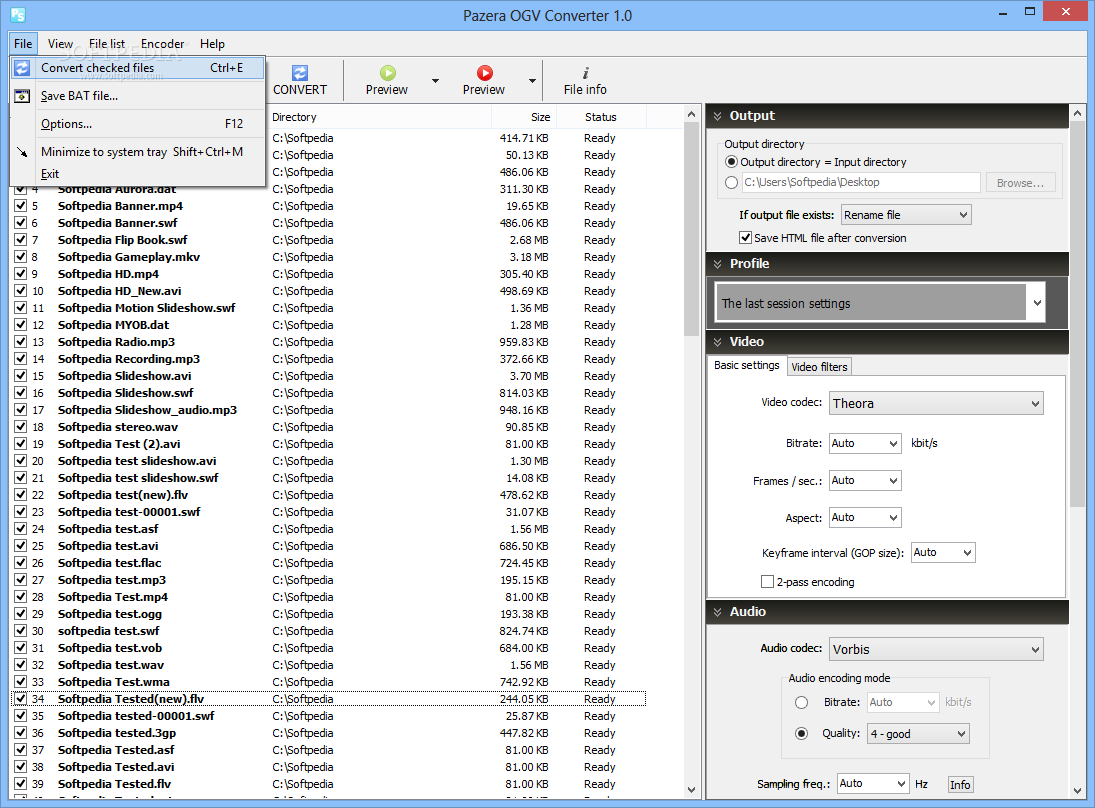
Task: Click the Pazera app icon in title bar
Action: [x=18, y=15]
